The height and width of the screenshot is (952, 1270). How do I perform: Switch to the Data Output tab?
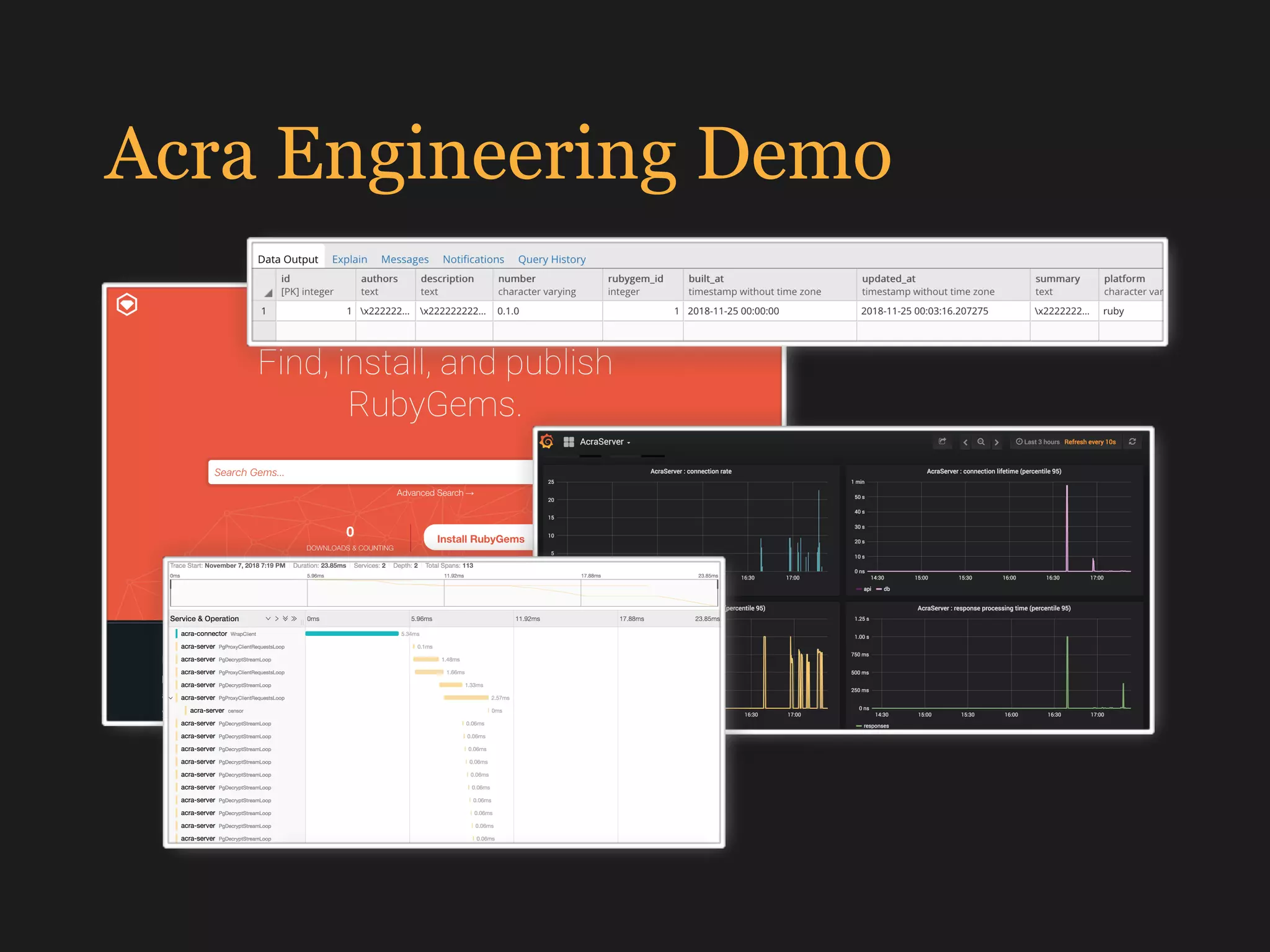click(288, 259)
